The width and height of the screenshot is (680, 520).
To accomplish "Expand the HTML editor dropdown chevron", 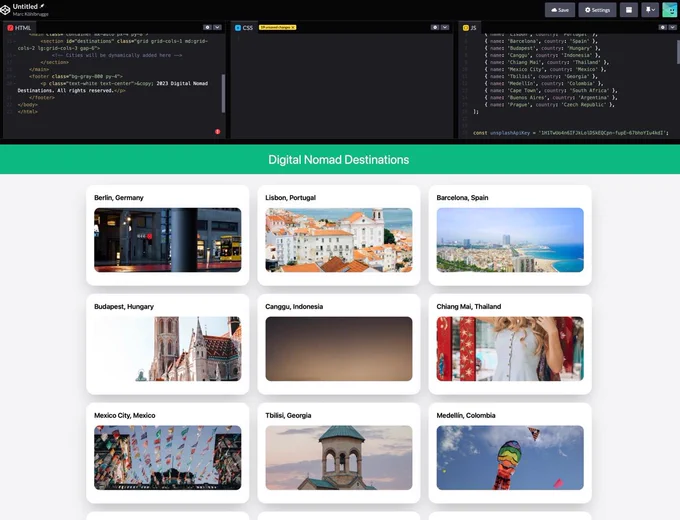I will 217,27.
